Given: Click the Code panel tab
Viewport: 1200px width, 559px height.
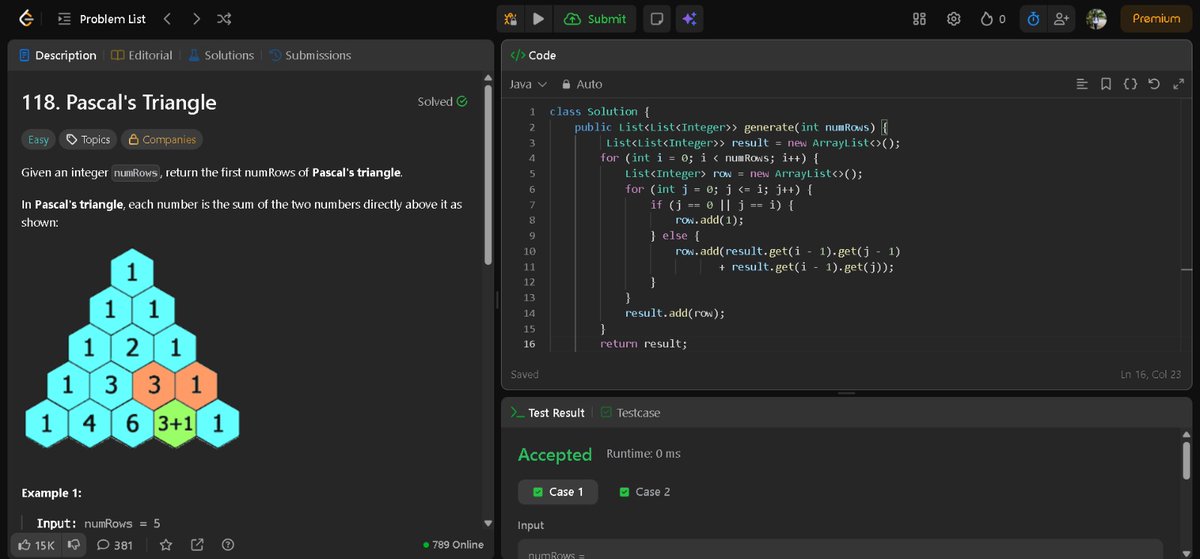Looking at the screenshot, I should [x=533, y=55].
